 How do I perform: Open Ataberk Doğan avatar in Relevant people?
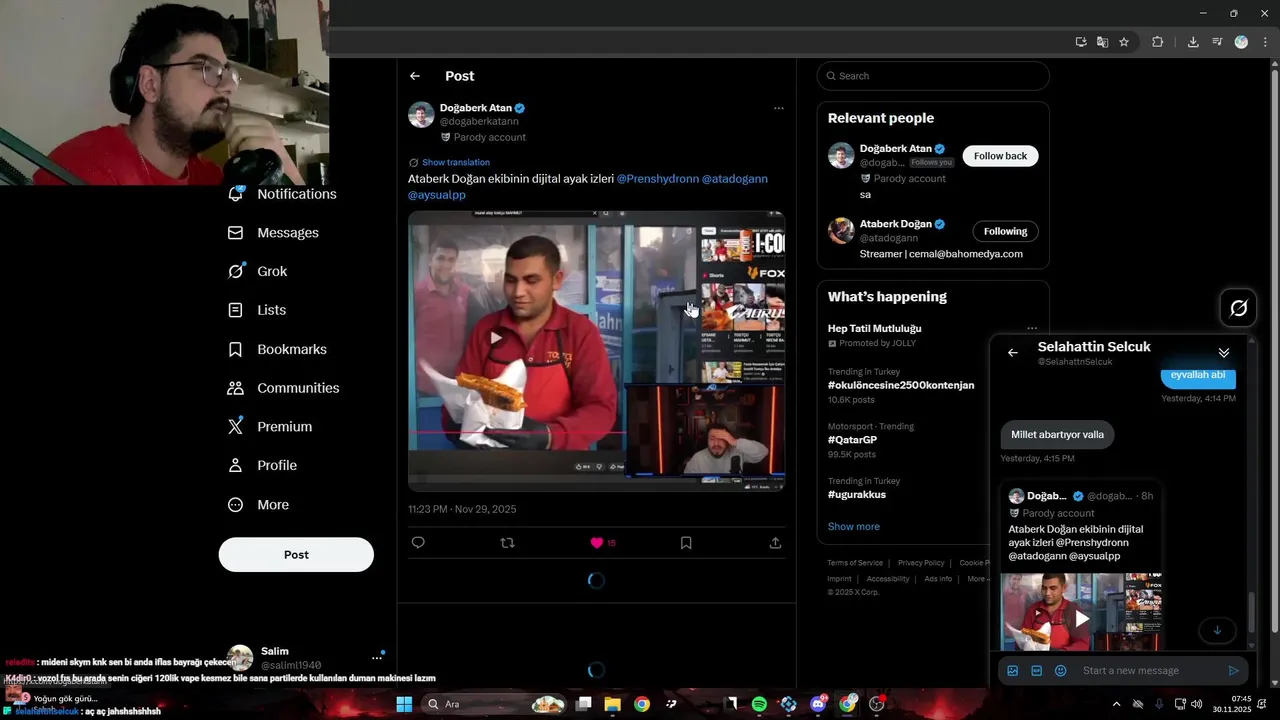coord(841,231)
